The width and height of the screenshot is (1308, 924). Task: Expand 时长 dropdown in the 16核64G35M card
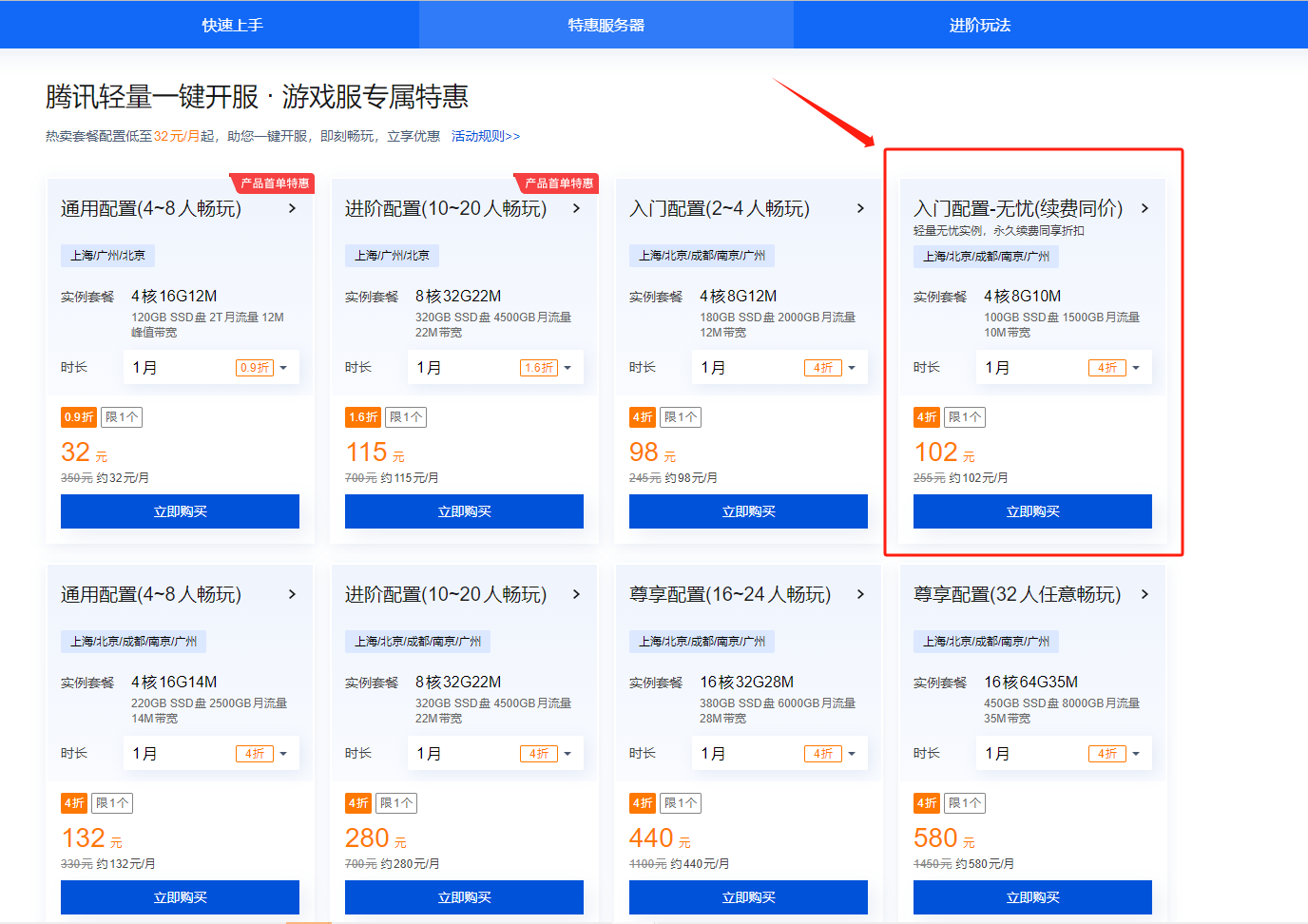point(1064,754)
